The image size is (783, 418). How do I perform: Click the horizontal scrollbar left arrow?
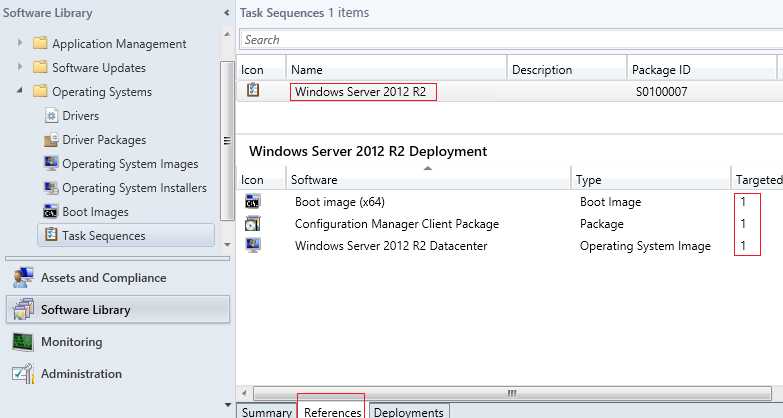244,393
